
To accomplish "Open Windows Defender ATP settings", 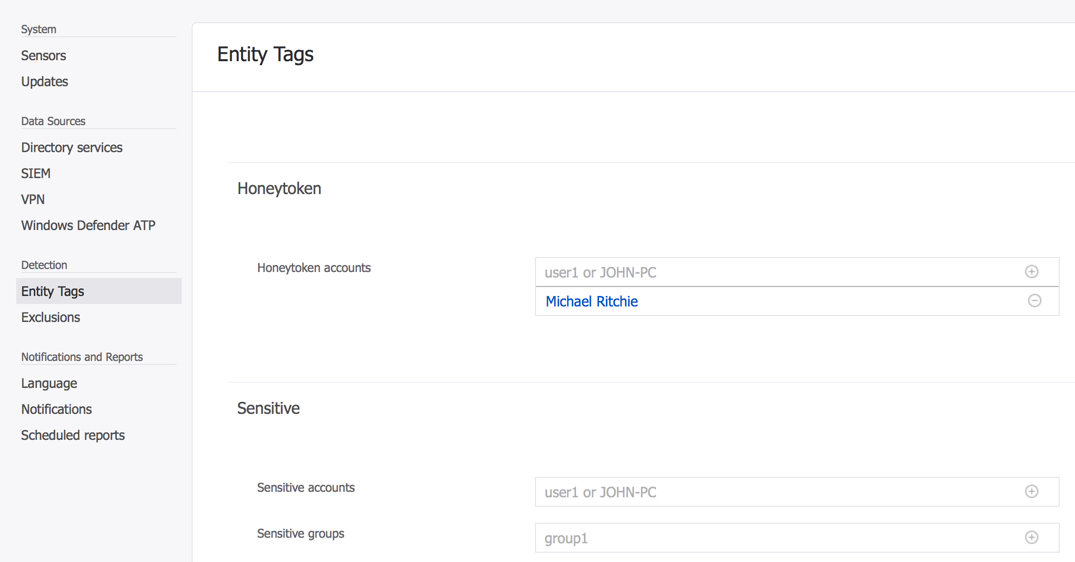I will pos(88,226).
